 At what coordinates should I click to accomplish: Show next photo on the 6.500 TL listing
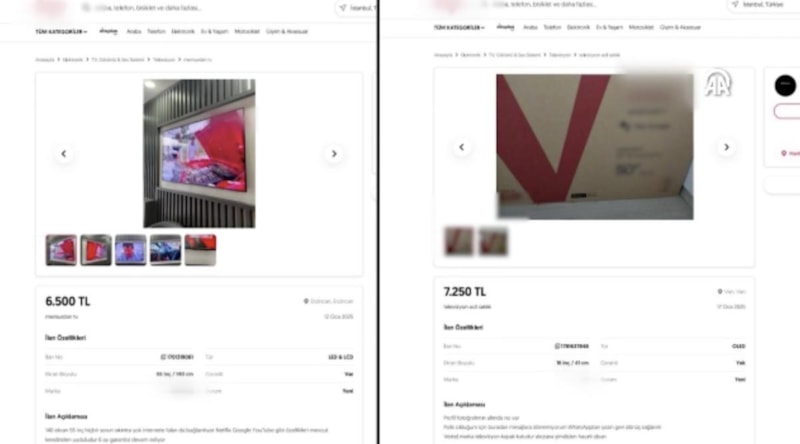(x=334, y=154)
